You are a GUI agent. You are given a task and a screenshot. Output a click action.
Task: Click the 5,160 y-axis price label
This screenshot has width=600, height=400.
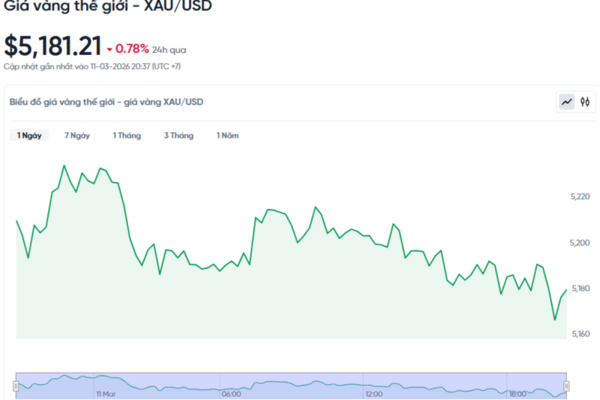tap(578, 334)
